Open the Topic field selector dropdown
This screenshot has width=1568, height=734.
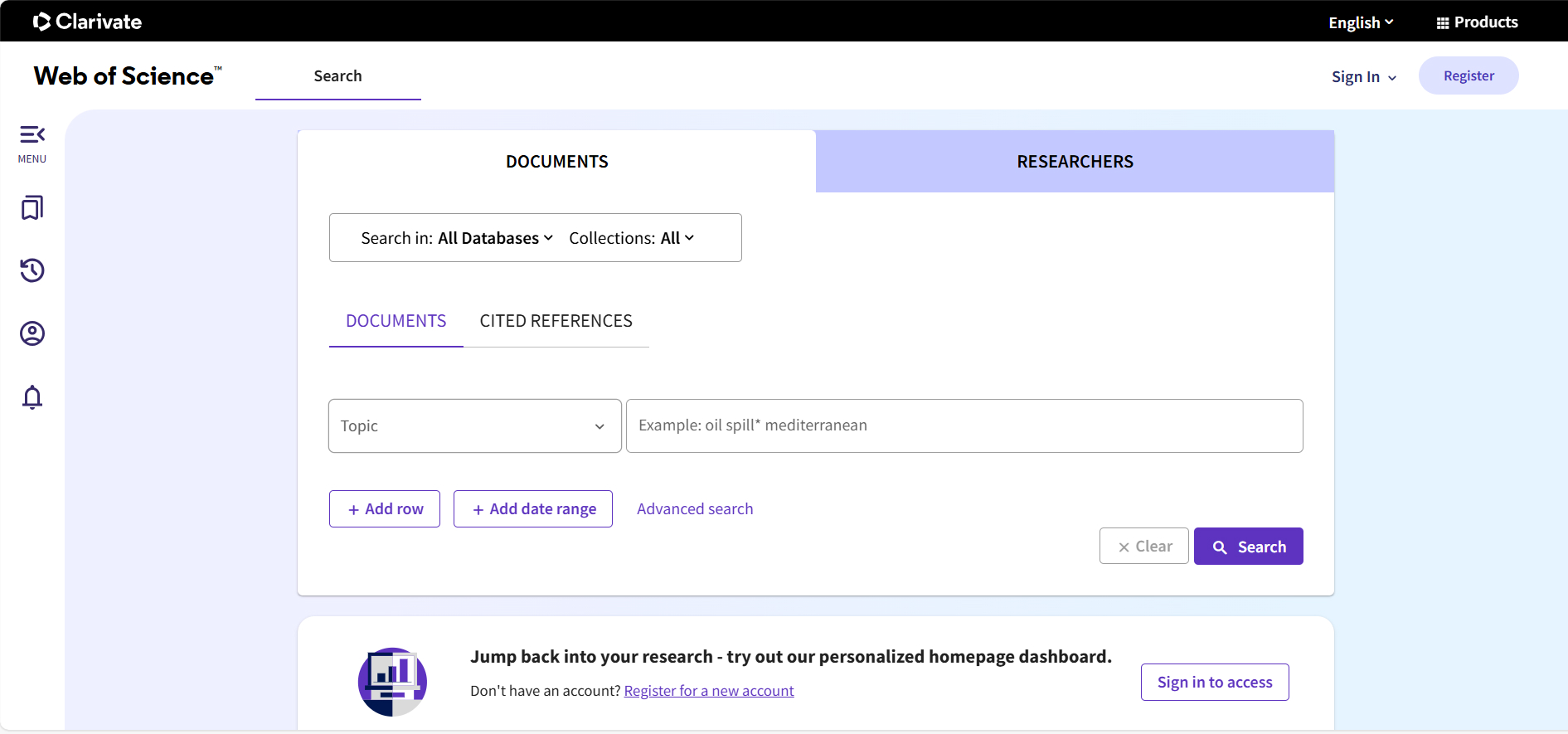[475, 425]
